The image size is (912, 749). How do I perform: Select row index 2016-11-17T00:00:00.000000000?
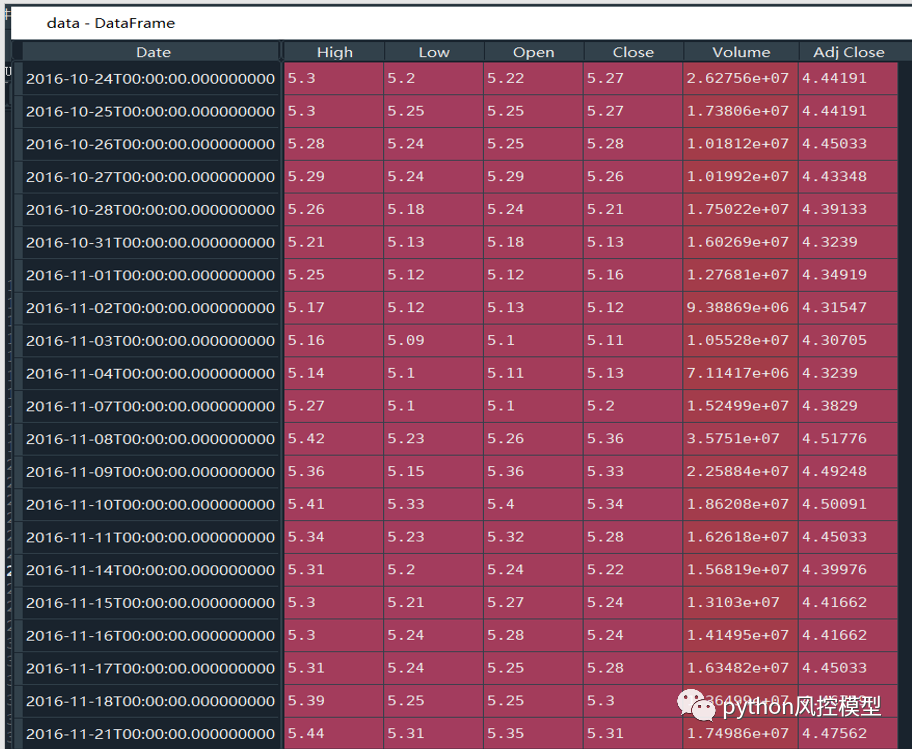pyautogui.click(x=151, y=668)
